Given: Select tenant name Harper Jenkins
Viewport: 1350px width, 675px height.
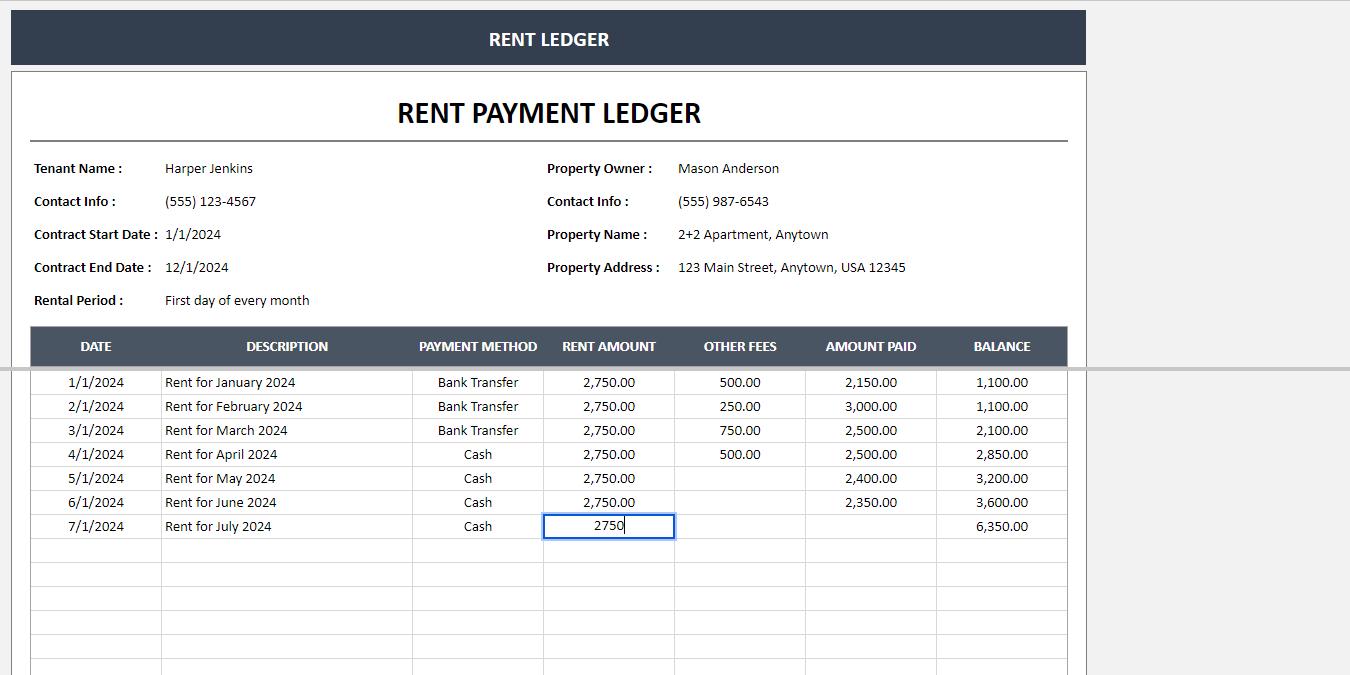Looking at the screenshot, I should click(209, 168).
